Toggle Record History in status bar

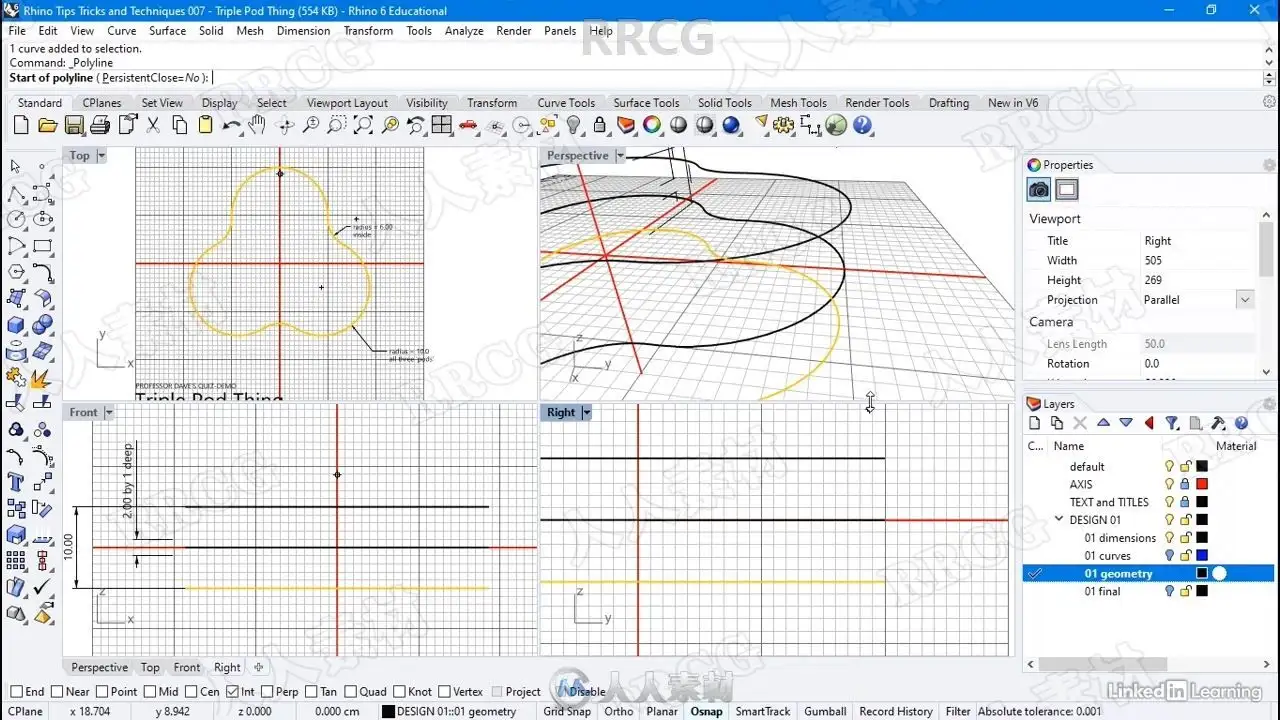(896, 712)
